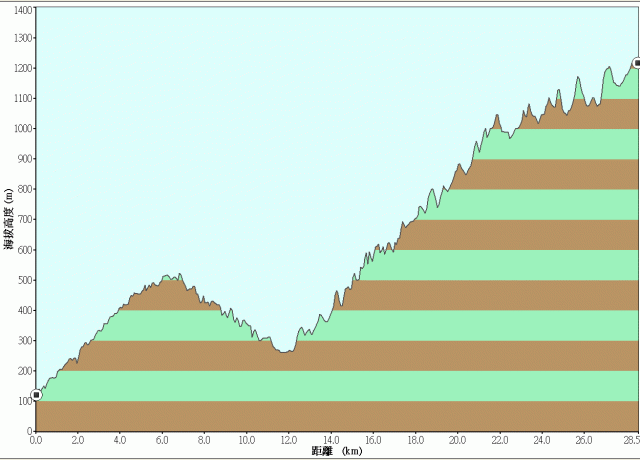640x460 pixels.
Task: Click the 22.0 distance axis label
Action: click(x=500, y=440)
